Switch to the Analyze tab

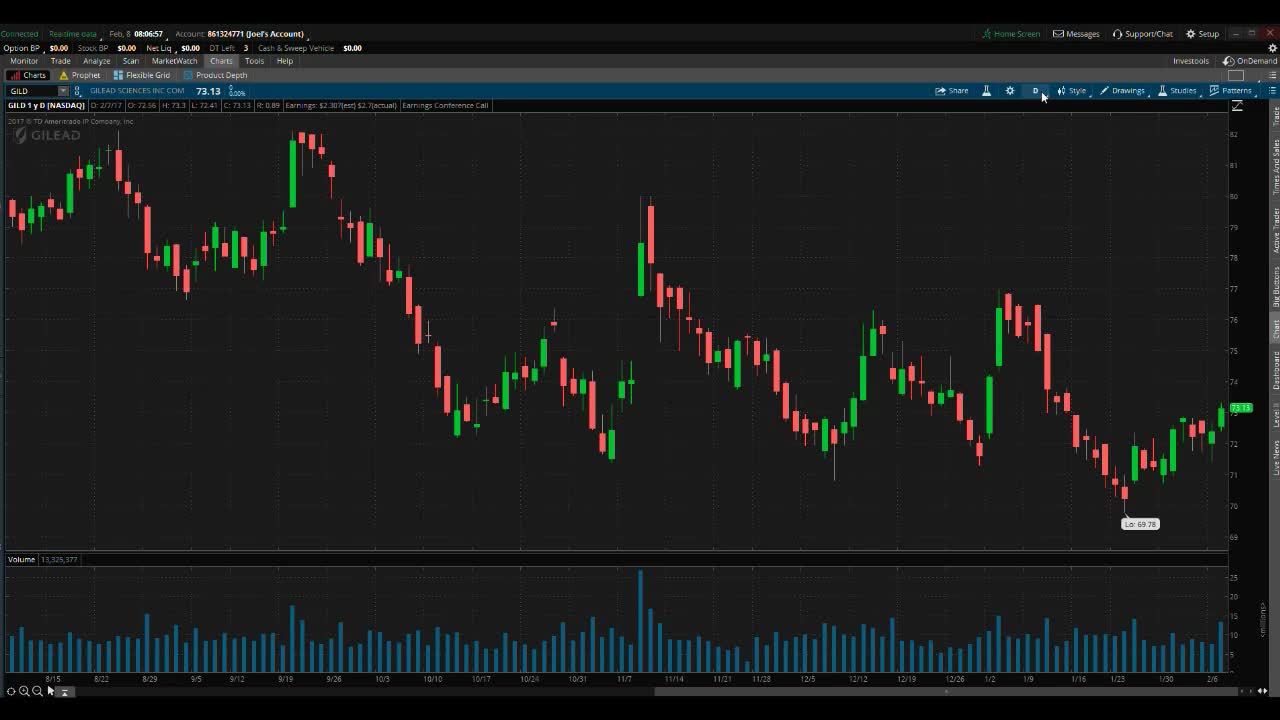tap(97, 61)
